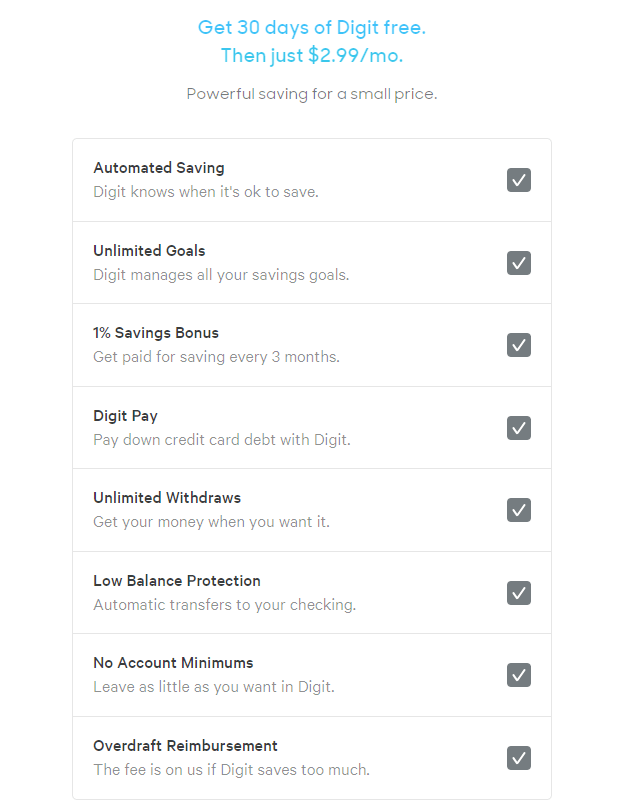Click the Unlimited Withdraws feature title
The width and height of the screenshot is (625, 811).
(167, 498)
